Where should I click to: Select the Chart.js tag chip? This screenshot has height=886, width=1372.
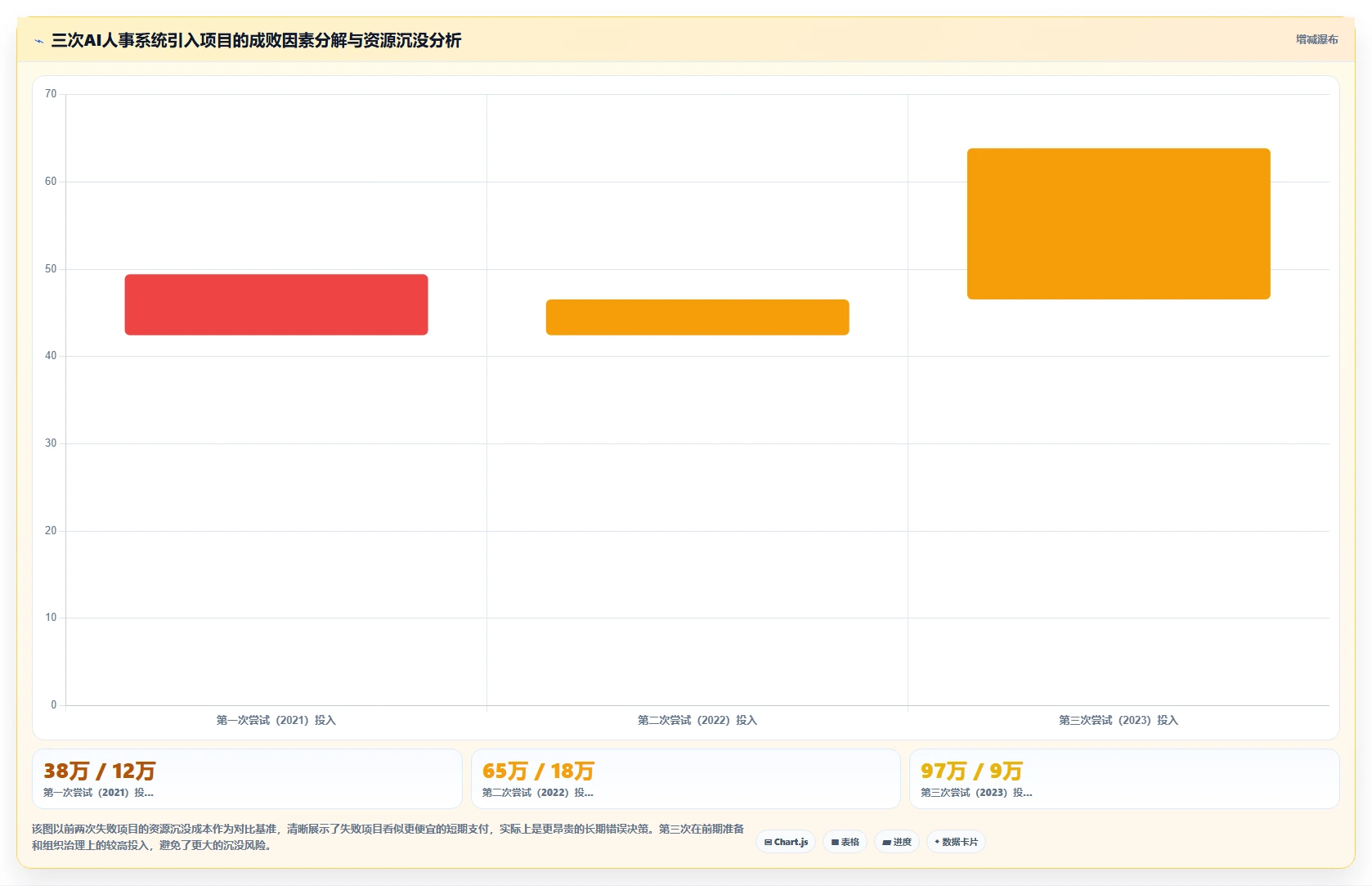click(786, 842)
